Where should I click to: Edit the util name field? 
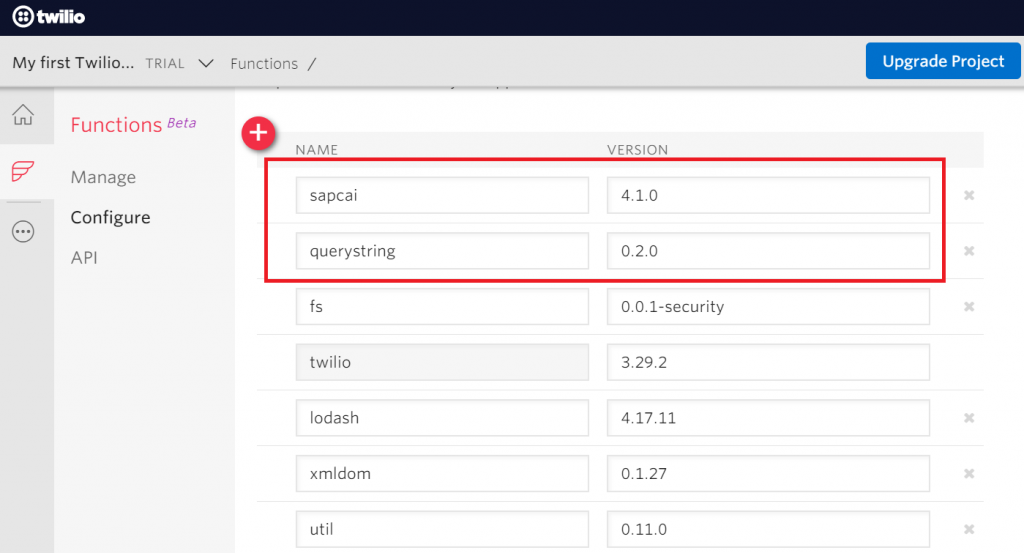[442, 529]
